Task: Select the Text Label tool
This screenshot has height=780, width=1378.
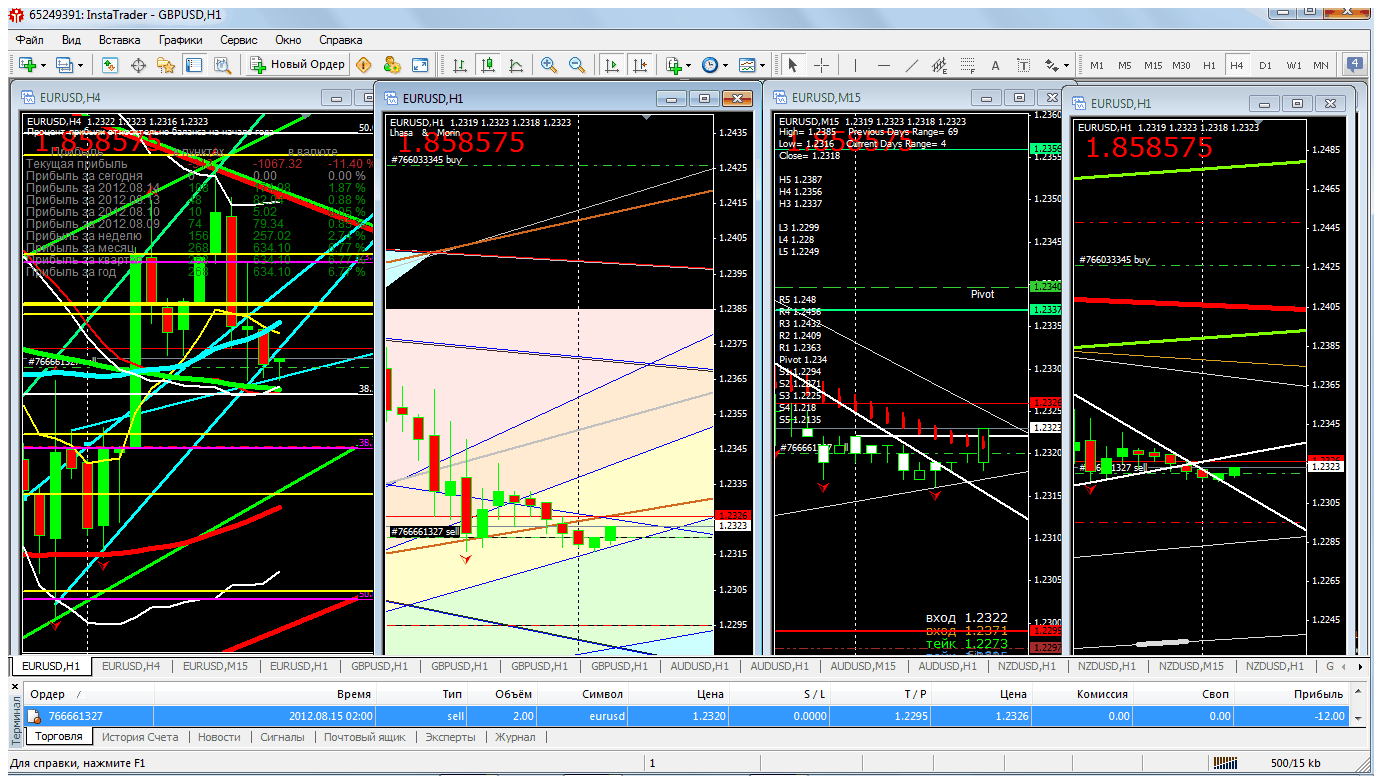Action: [x=1023, y=65]
